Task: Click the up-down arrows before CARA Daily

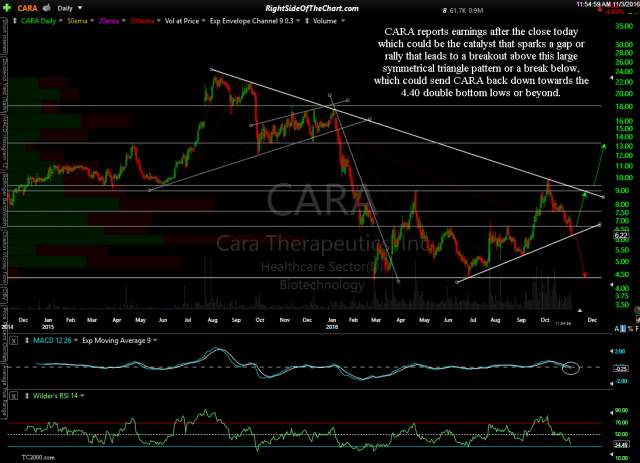Action: 15,21
